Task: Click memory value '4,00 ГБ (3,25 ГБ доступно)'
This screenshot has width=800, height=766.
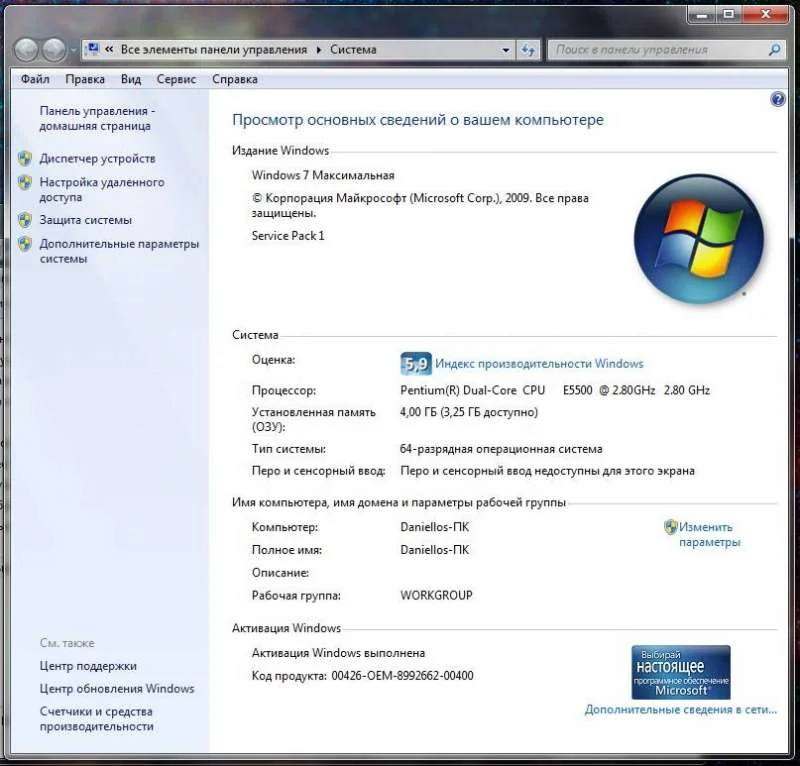Action: [469, 412]
